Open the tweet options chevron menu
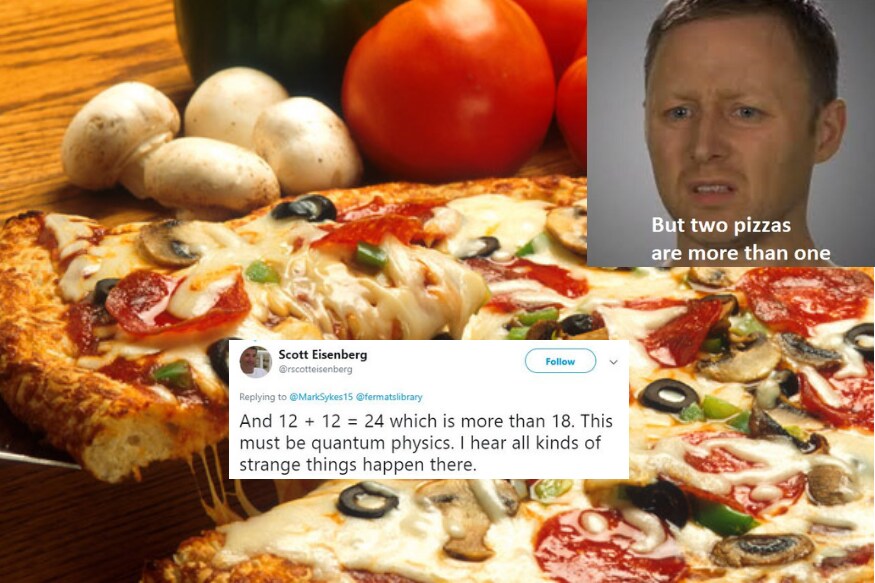 click(613, 362)
